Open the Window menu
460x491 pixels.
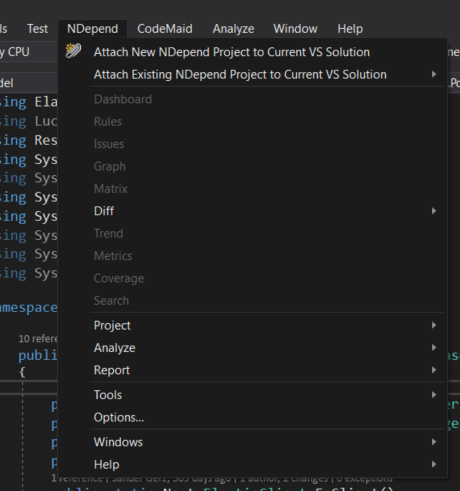pyautogui.click(x=295, y=29)
